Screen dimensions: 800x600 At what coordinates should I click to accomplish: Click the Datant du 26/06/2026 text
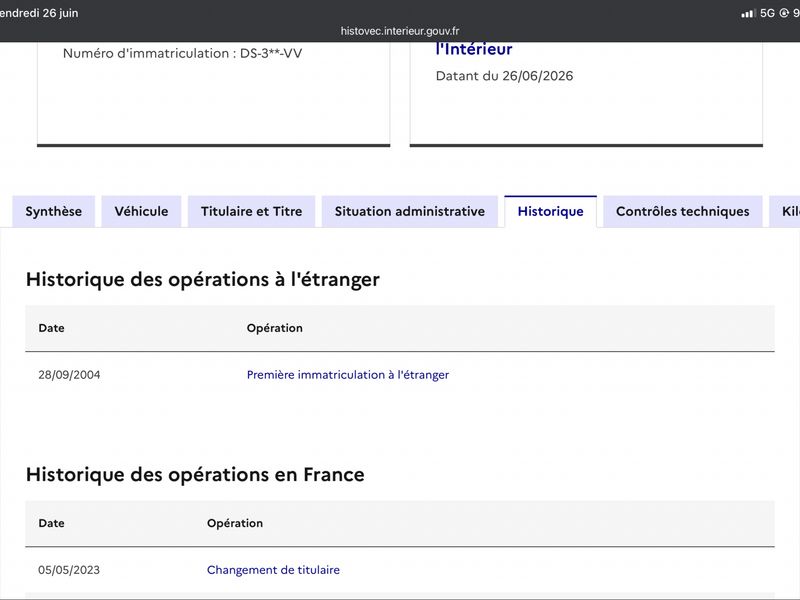[505, 76]
